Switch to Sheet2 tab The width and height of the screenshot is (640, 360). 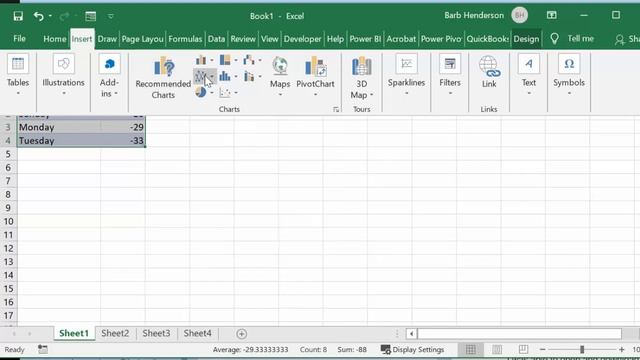click(115, 333)
